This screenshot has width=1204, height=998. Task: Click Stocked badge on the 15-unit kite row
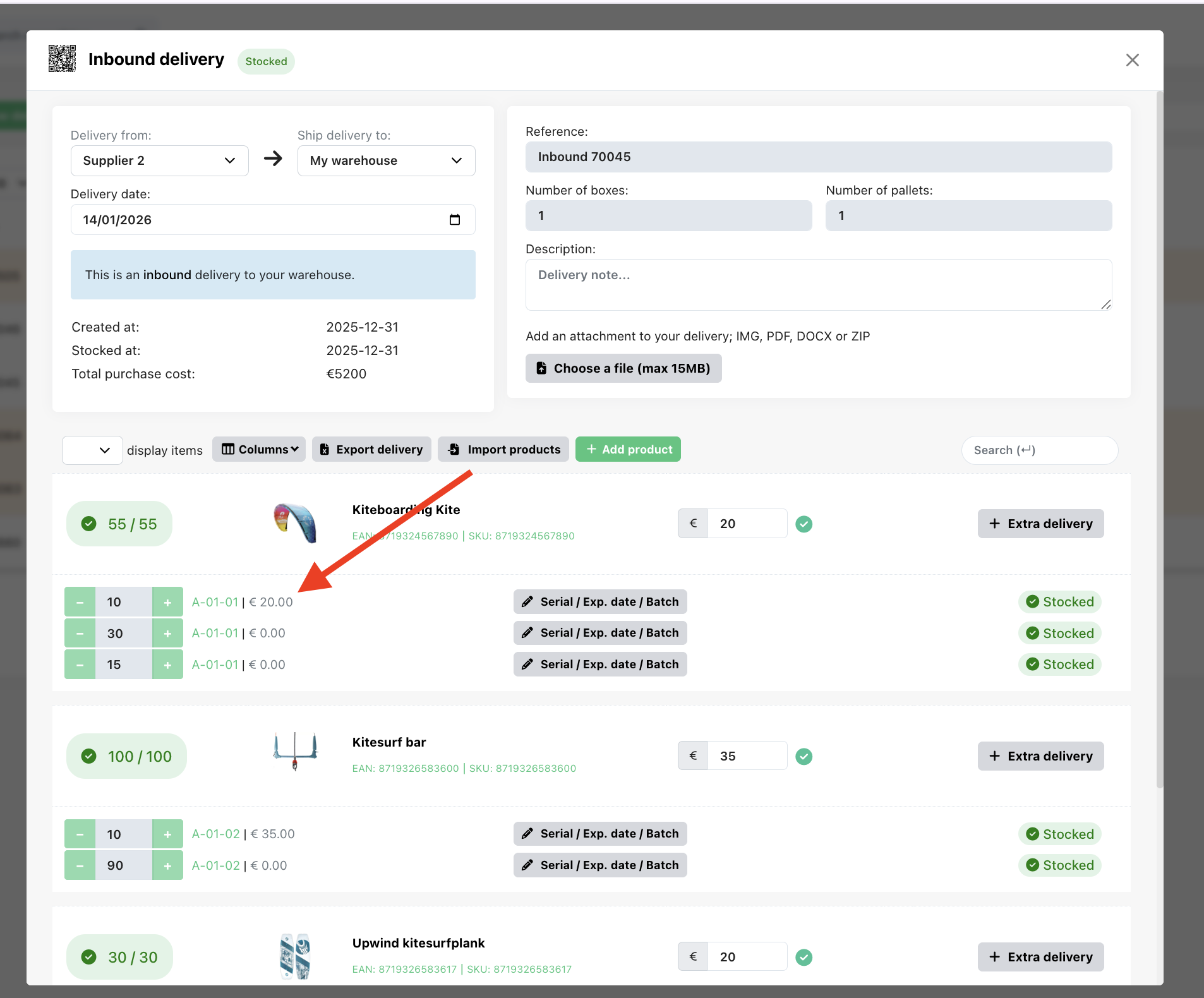[1059, 664]
